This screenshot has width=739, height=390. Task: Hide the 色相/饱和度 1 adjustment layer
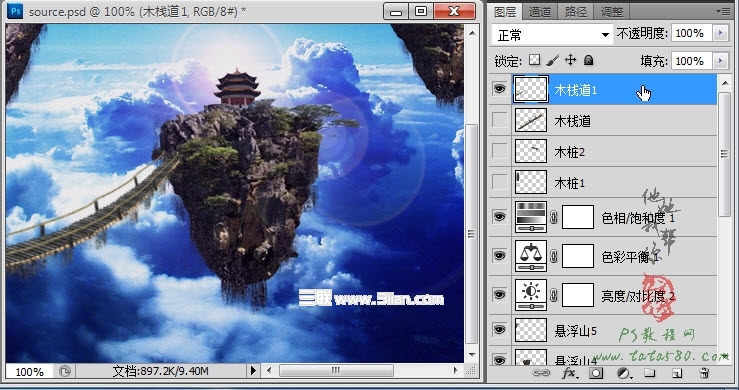(x=500, y=217)
